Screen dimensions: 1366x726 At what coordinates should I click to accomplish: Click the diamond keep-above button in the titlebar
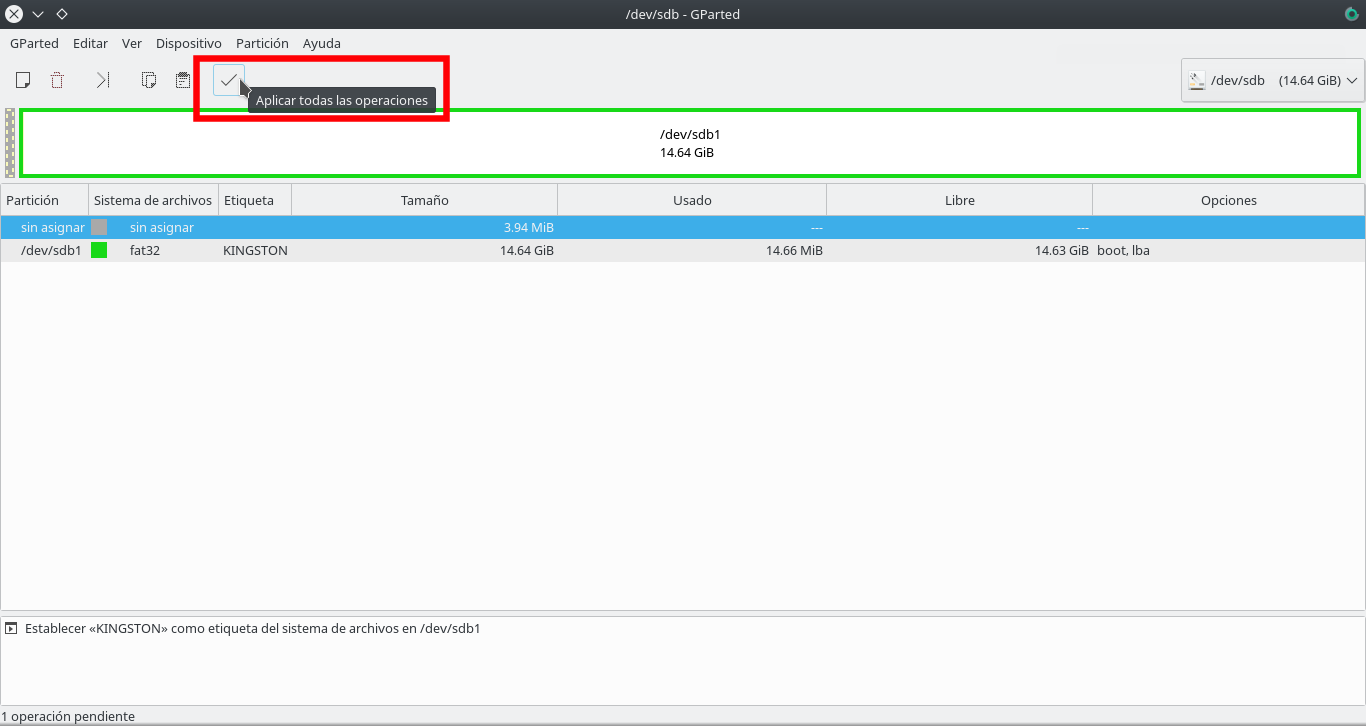(x=62, y=14)
